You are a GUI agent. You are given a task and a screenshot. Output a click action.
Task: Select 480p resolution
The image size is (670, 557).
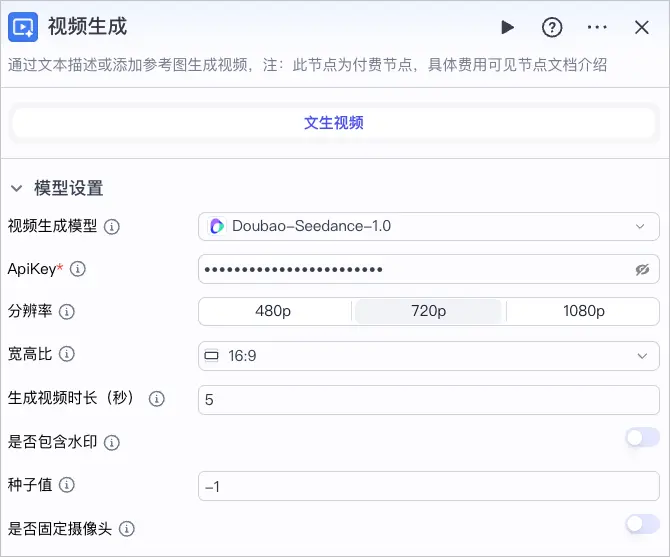(x=273, y=311)
